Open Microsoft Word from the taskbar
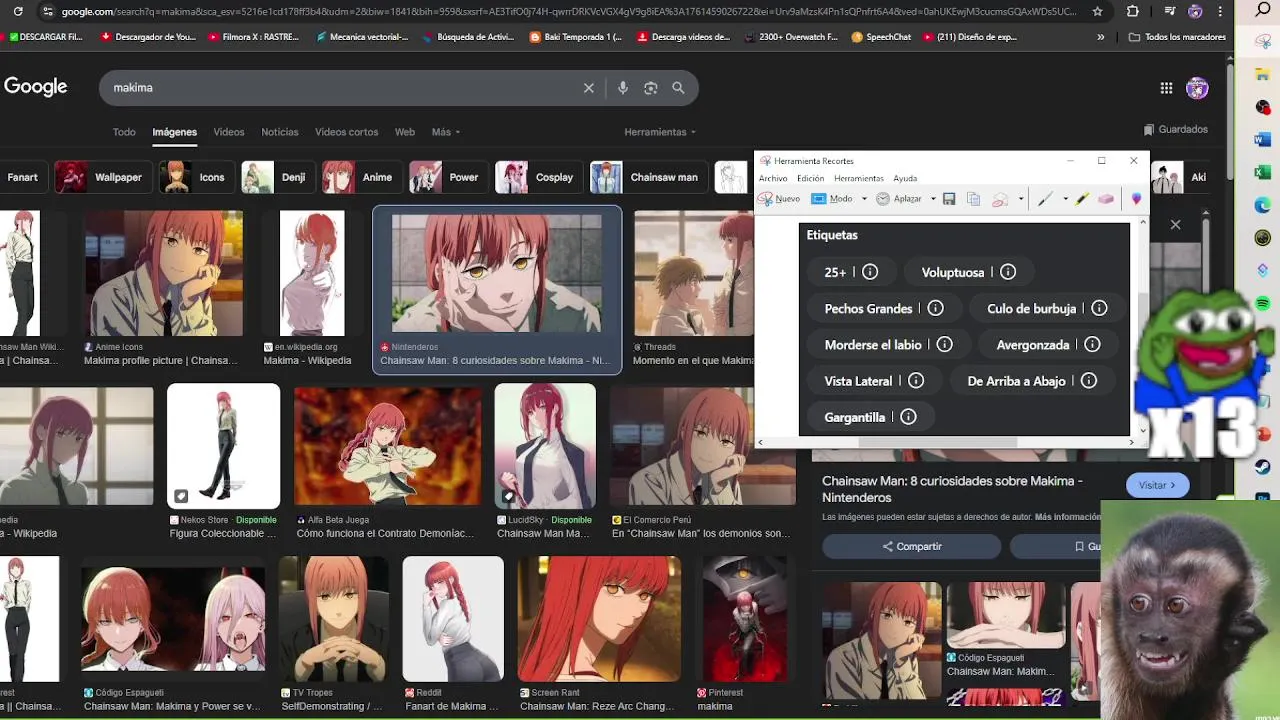The image size is (1280, 720). pos(1263,140)
